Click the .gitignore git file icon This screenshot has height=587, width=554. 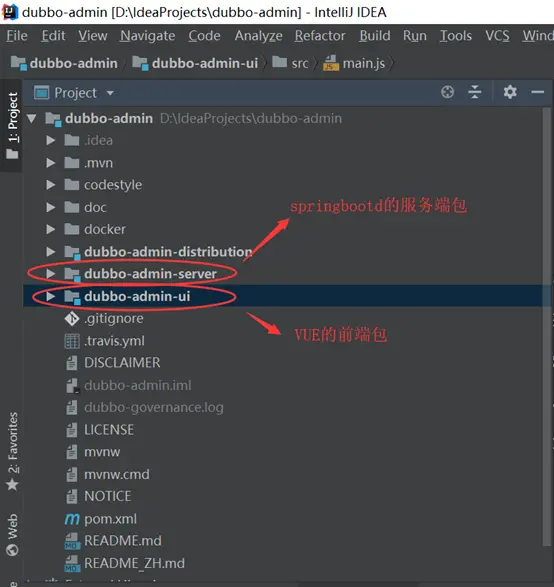71,319
